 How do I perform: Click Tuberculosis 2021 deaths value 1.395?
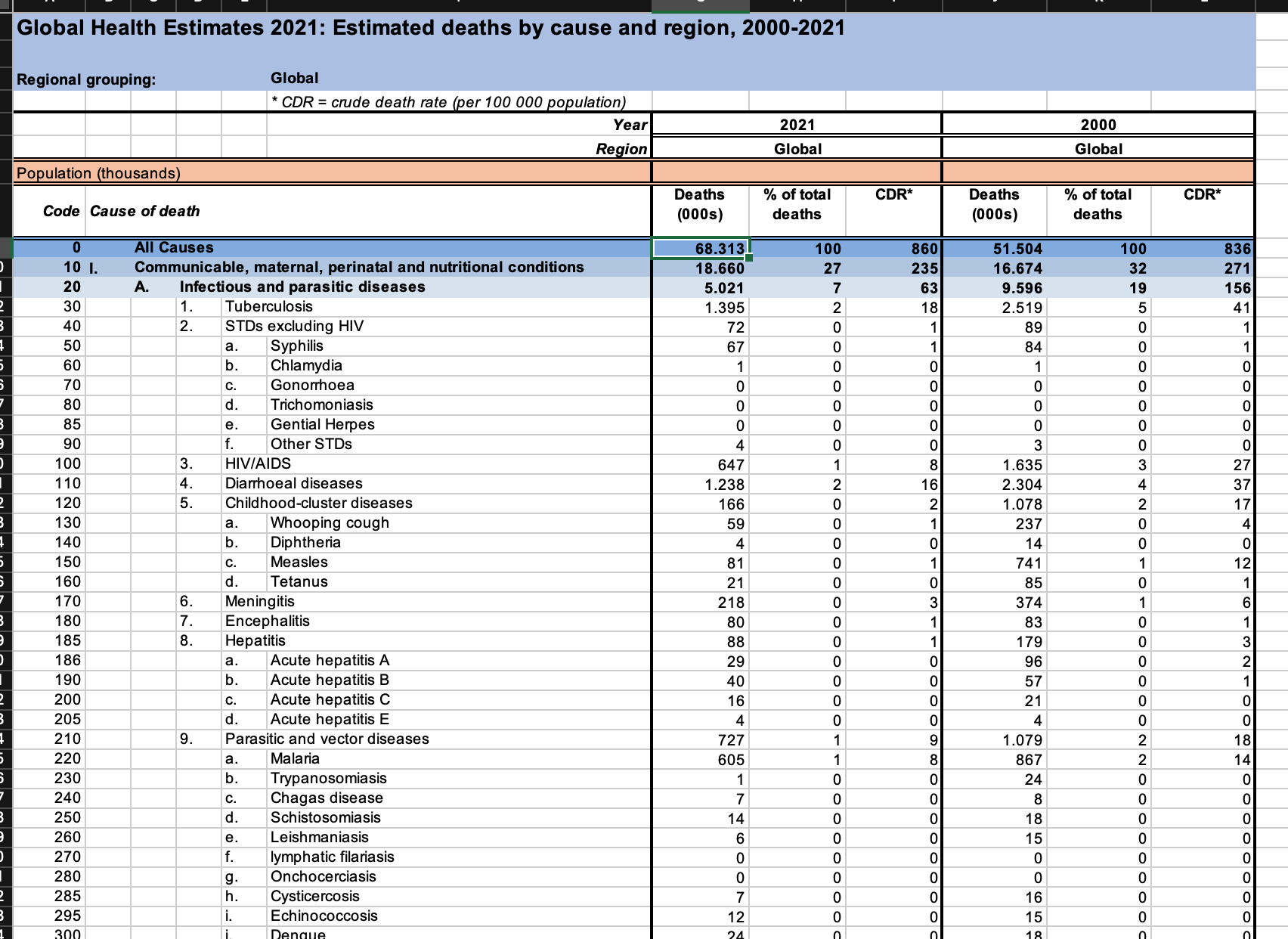[724, 308]
